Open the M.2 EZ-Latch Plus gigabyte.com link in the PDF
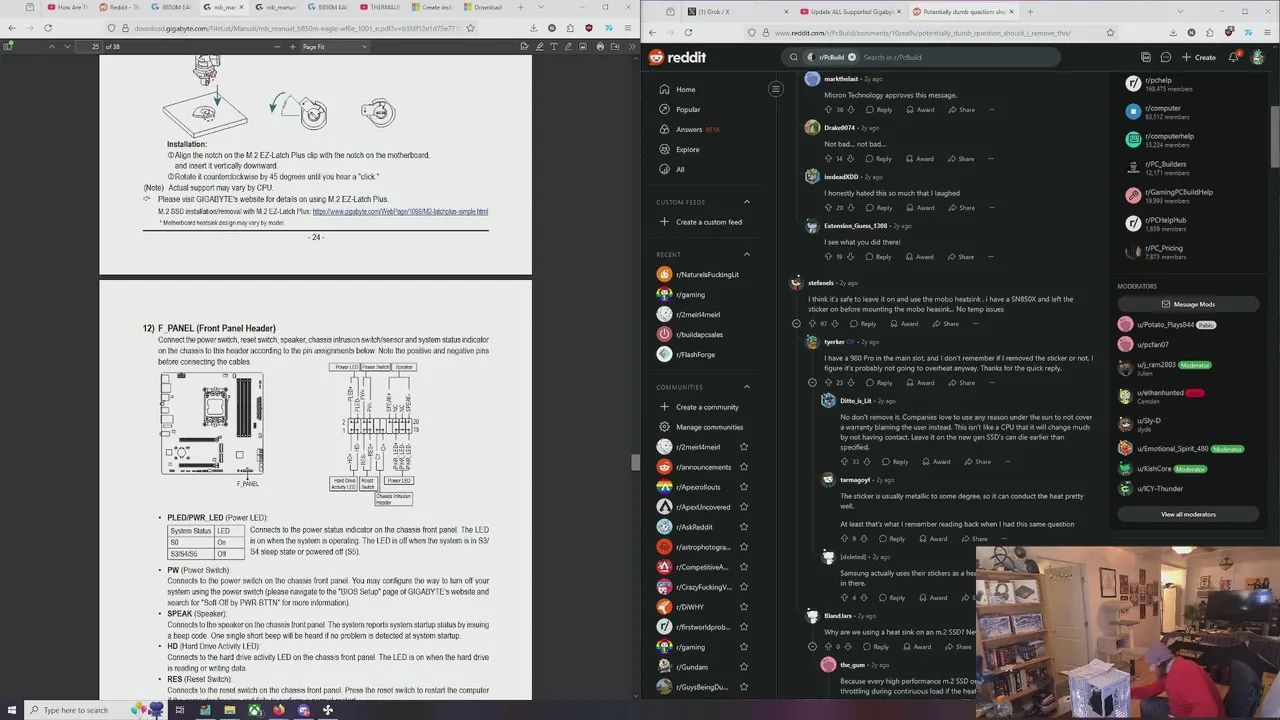 click(x=400, y=212)
